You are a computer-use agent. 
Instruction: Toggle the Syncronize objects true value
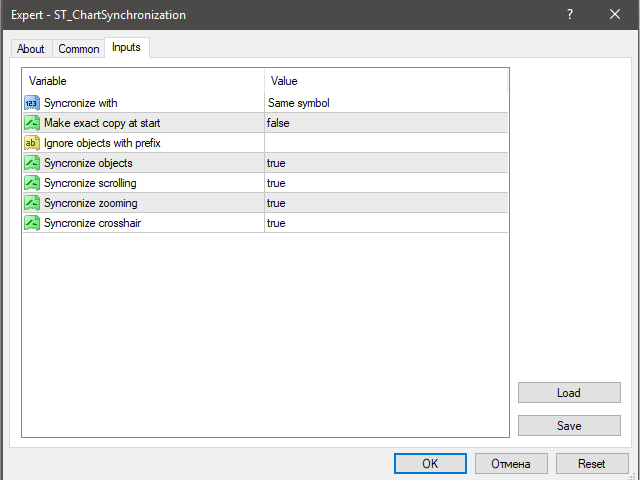point(385,163)
